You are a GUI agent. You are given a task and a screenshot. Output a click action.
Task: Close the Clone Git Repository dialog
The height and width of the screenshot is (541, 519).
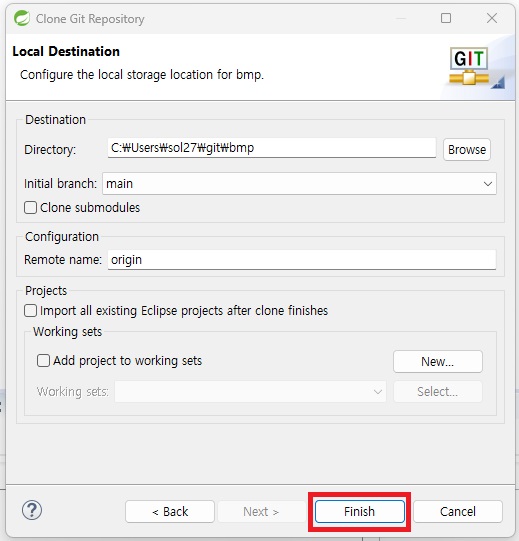(492, 18)
